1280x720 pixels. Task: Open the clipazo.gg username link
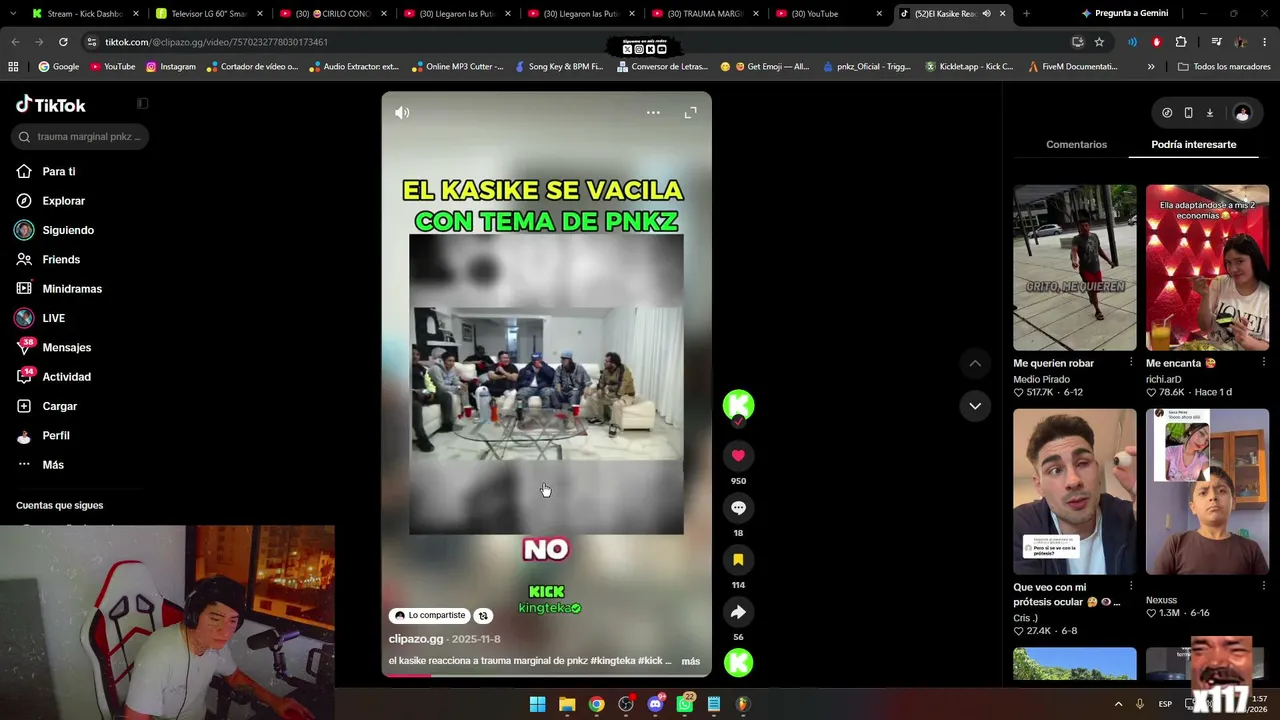pos(416,639)
